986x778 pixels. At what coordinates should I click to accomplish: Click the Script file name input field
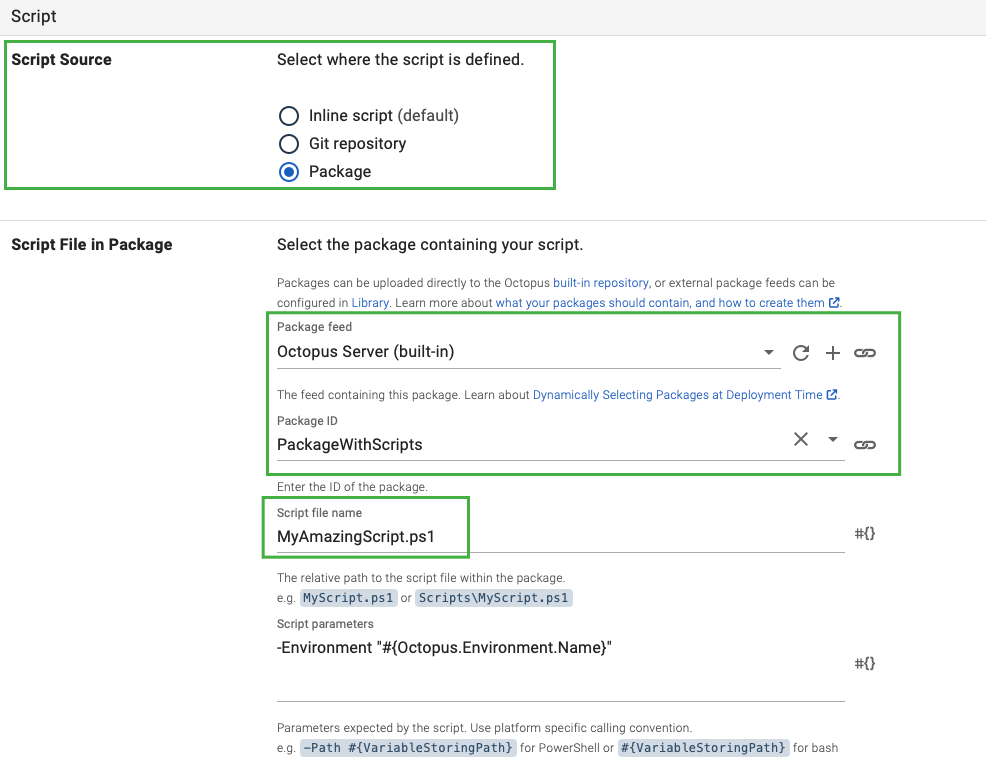coord(560,537)
